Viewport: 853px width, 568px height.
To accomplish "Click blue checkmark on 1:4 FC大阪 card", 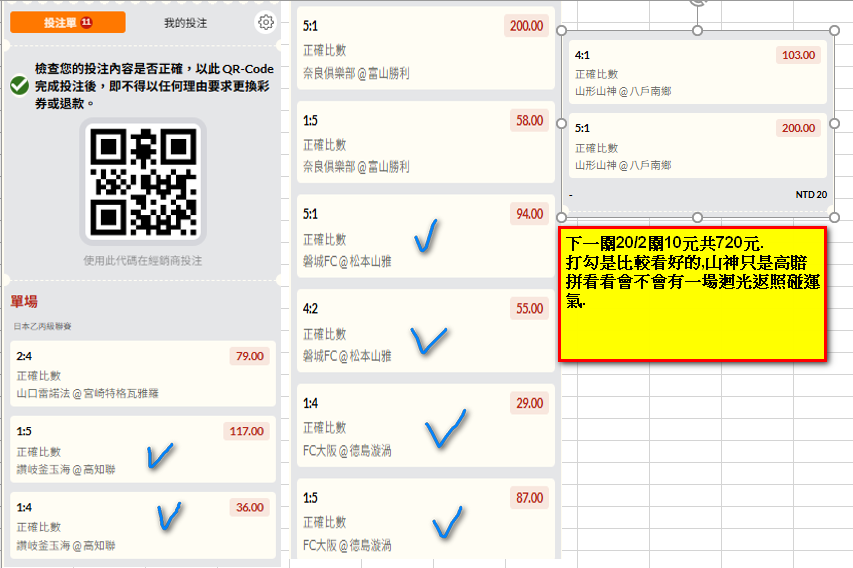I will click(445, 428).
